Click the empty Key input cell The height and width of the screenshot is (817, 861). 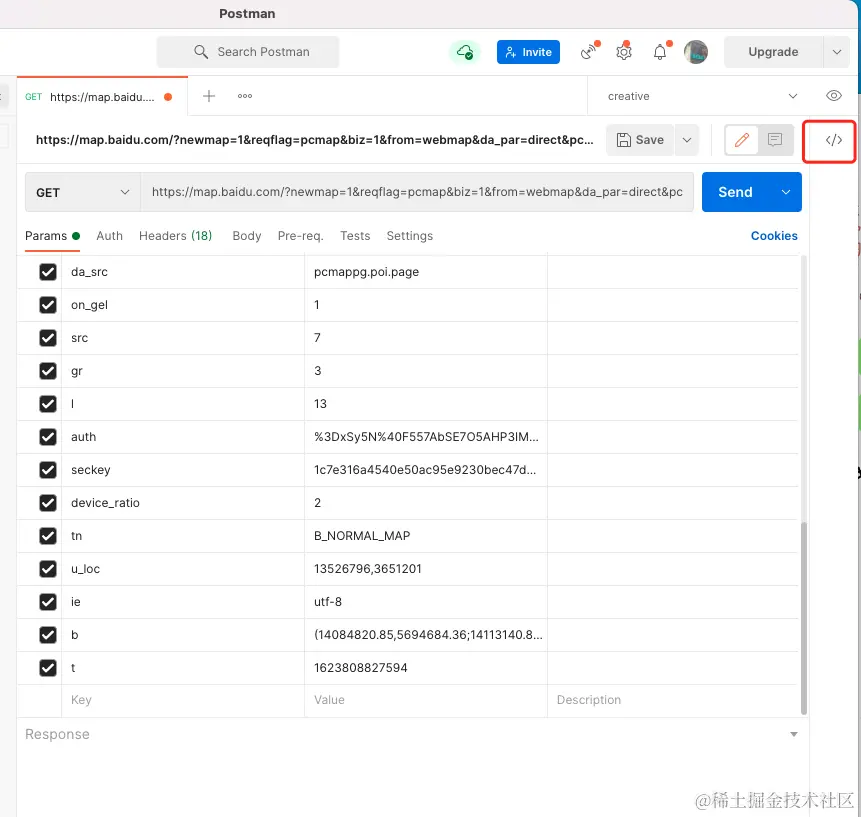pyautogui.click(x=183, y=700)
